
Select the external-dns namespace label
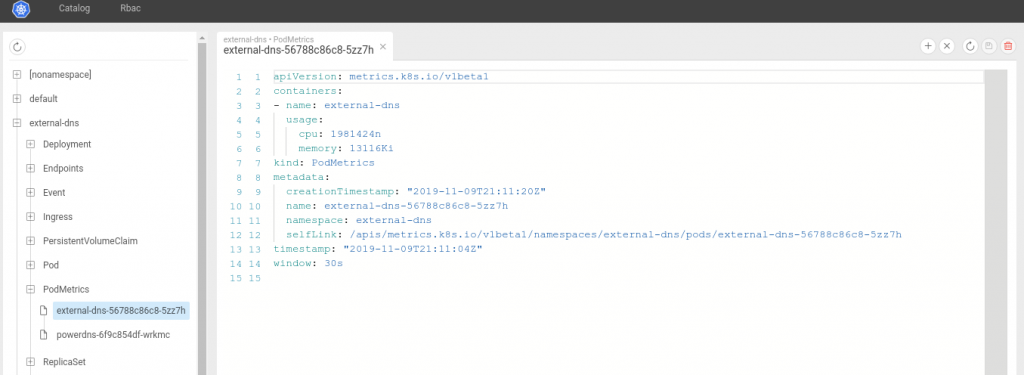tap(55, 123)
